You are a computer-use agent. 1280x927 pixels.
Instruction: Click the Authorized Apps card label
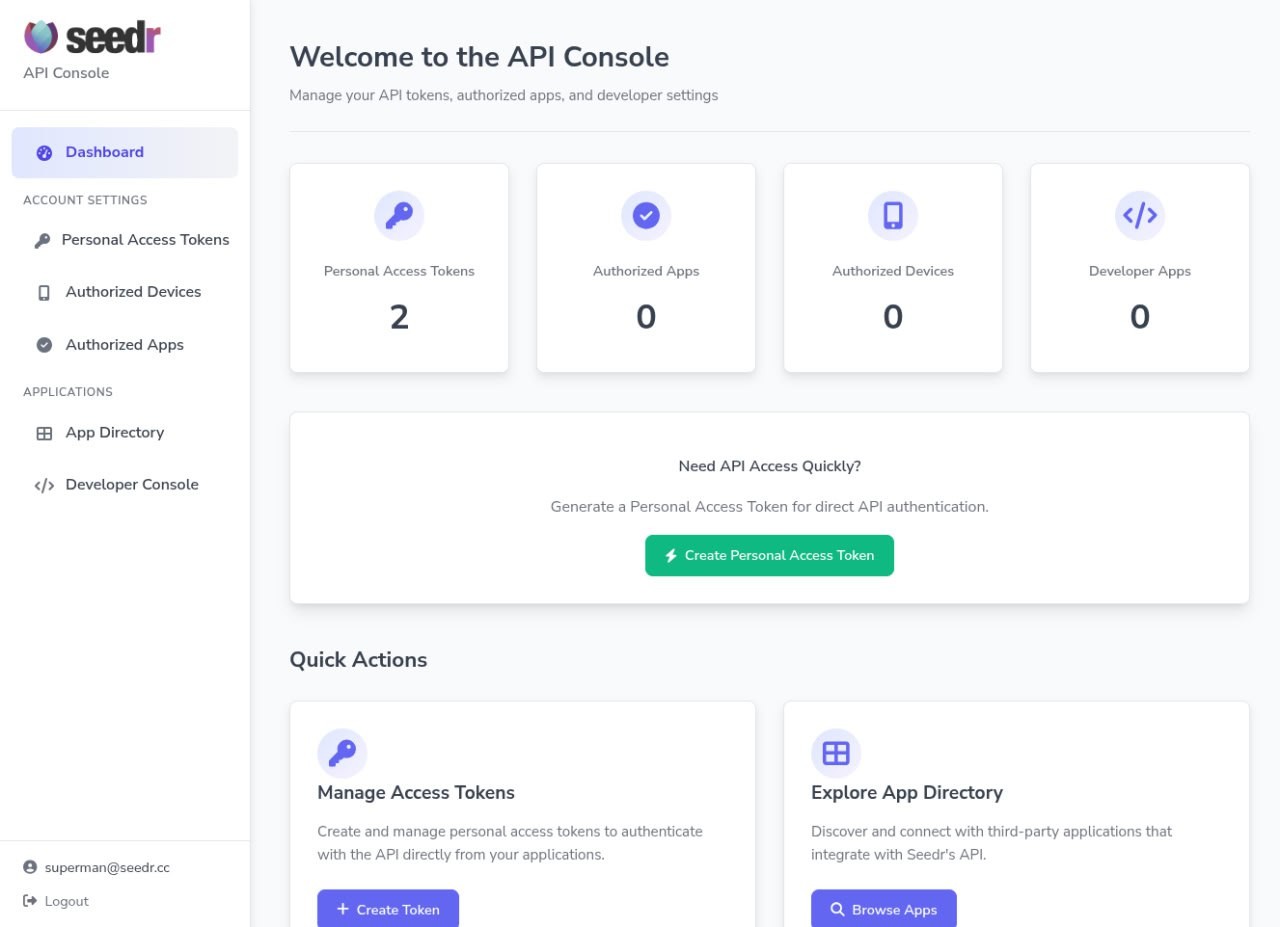coord(646,271)
